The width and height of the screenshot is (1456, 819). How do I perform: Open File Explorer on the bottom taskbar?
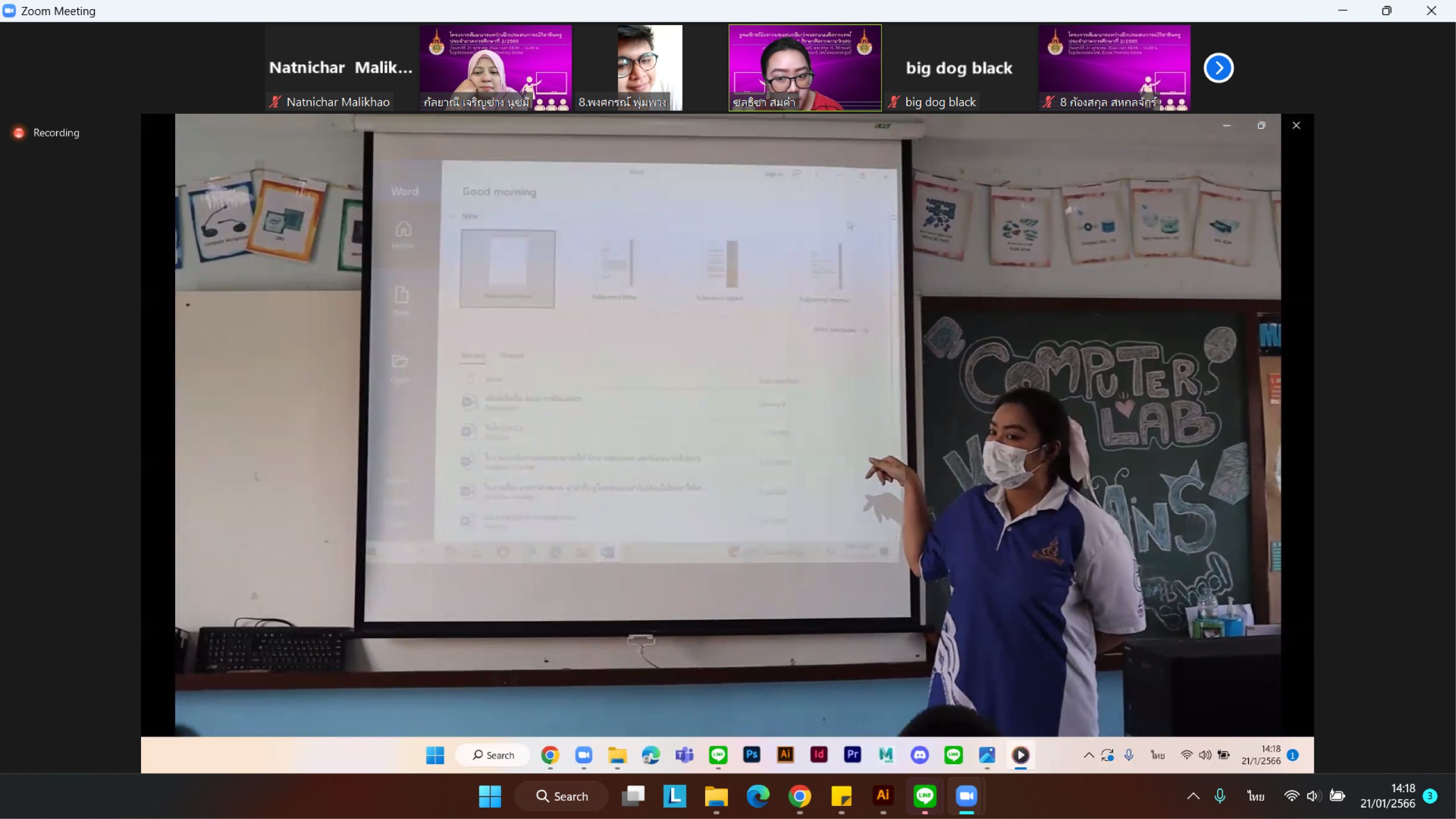point(716,796)
